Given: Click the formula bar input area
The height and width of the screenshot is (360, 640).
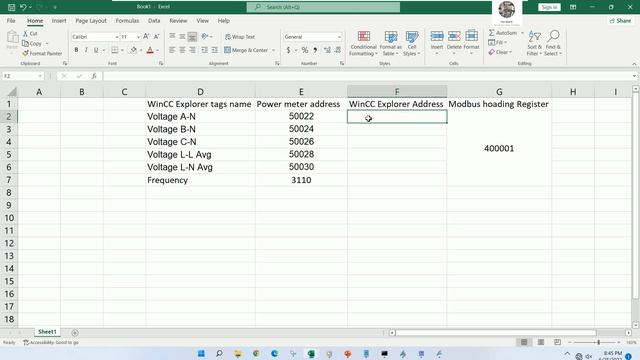Looking at the screenshot, I should point(367,76).
